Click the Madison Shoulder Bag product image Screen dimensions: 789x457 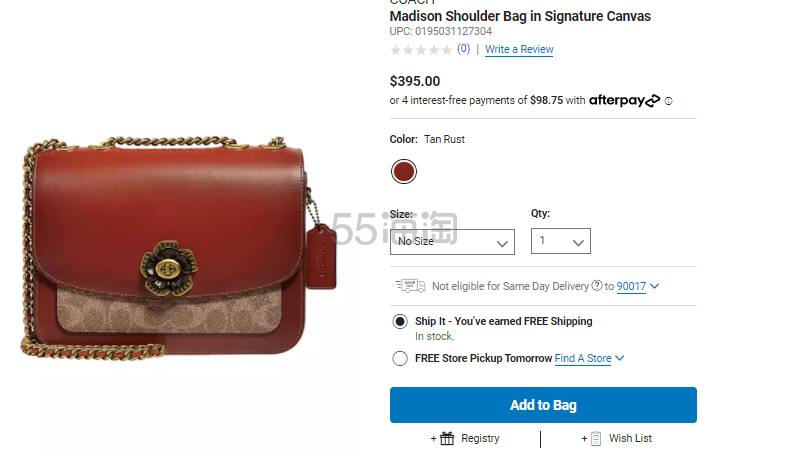click(179, 247)
